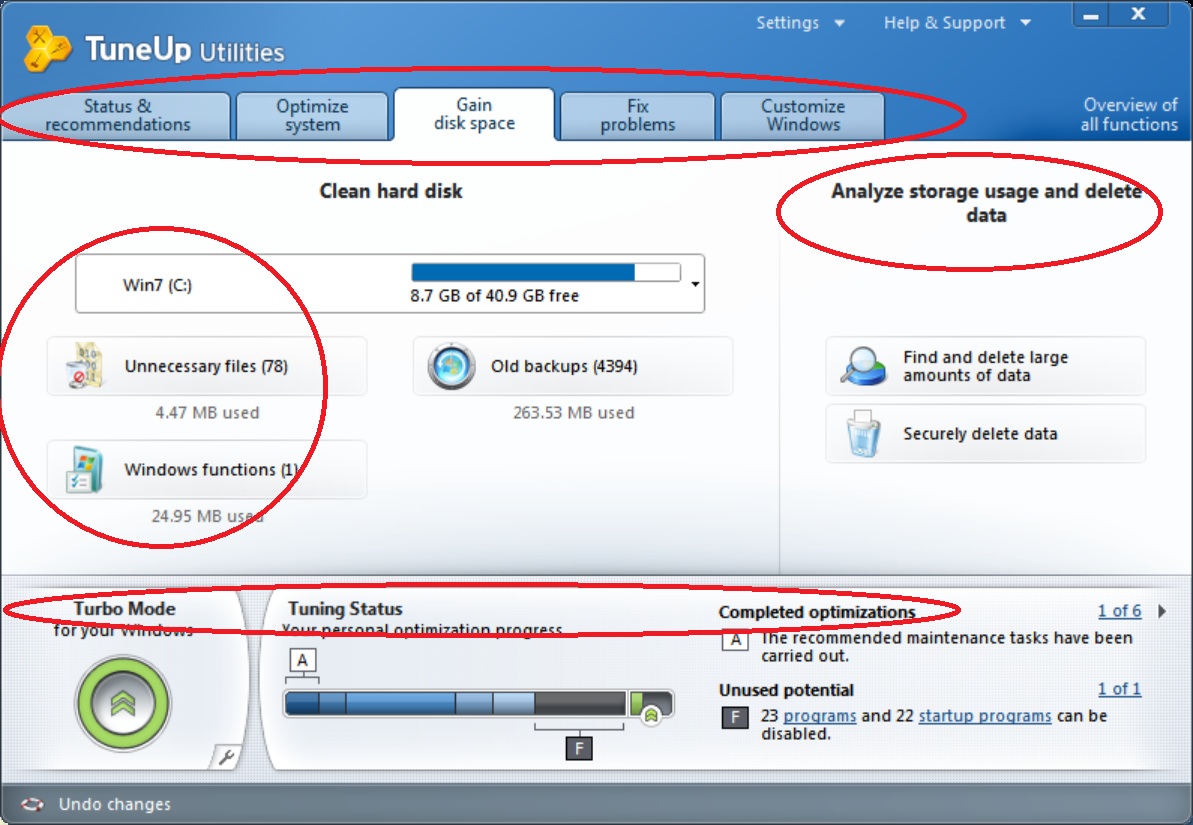Switch to Status & recommendations tab
The width and height of the screenshot is (1193, 825).
pyautogui.click(x=117, y=116)
